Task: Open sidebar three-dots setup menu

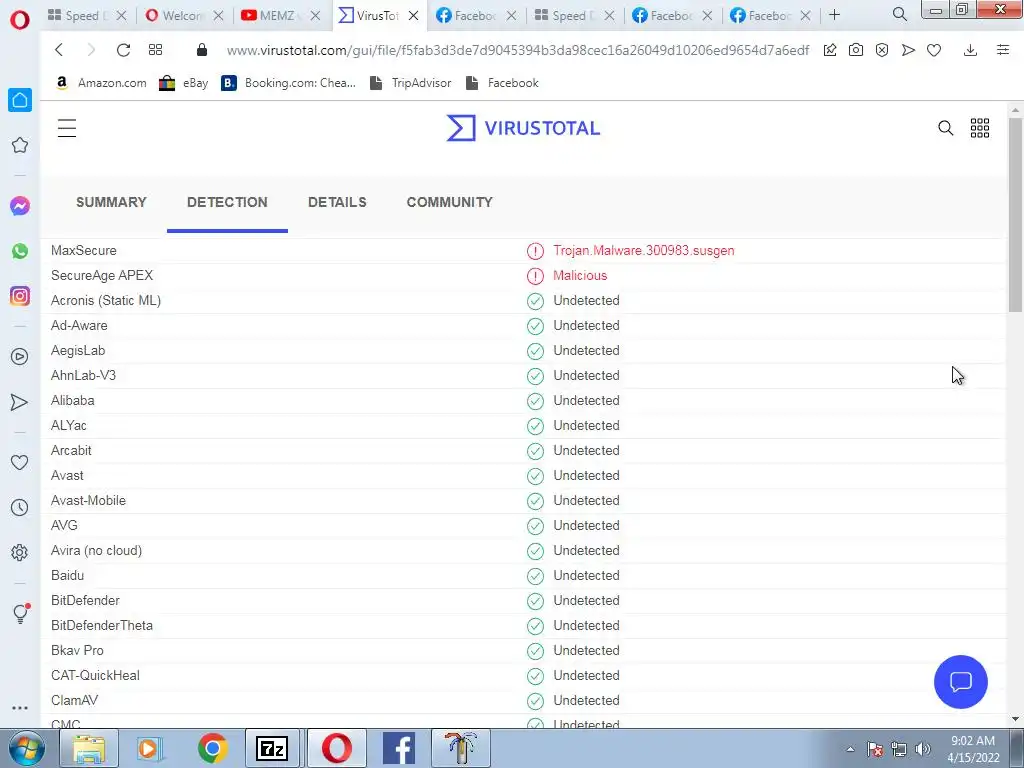Action: 20,708
